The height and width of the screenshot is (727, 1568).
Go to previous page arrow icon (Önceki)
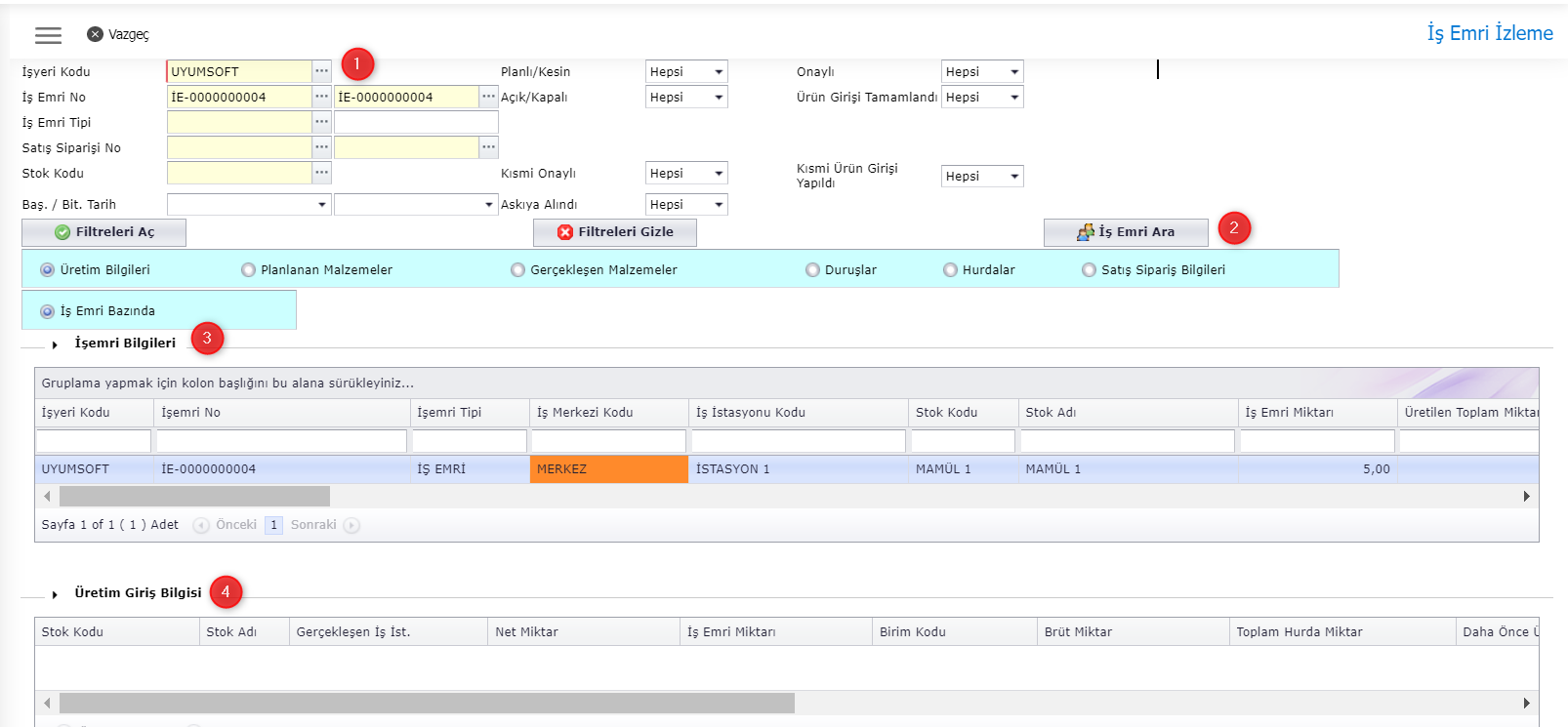pyautogui.click(x=201, y=525)
